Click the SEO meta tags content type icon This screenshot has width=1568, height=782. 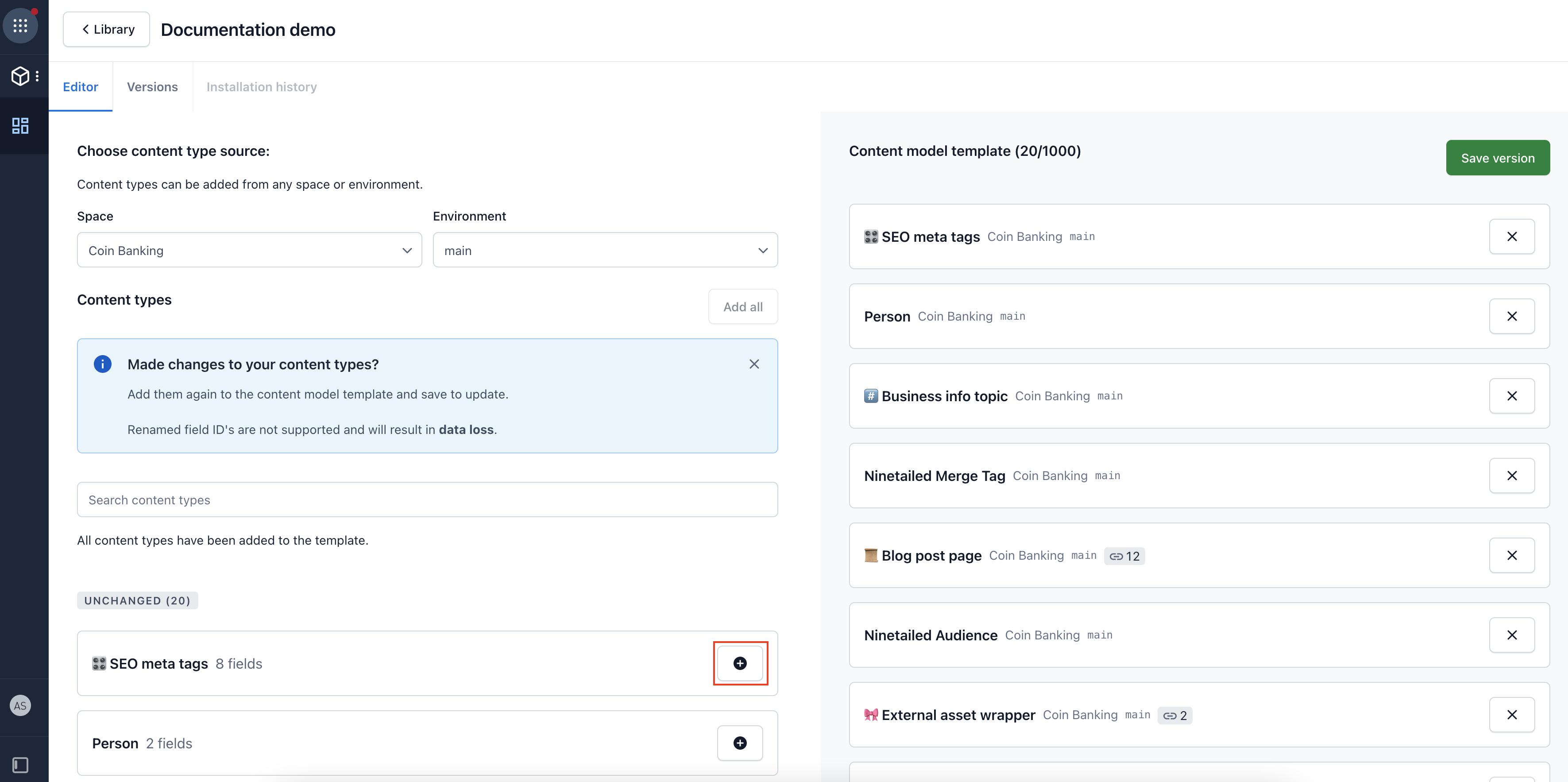tap(99, 663)
